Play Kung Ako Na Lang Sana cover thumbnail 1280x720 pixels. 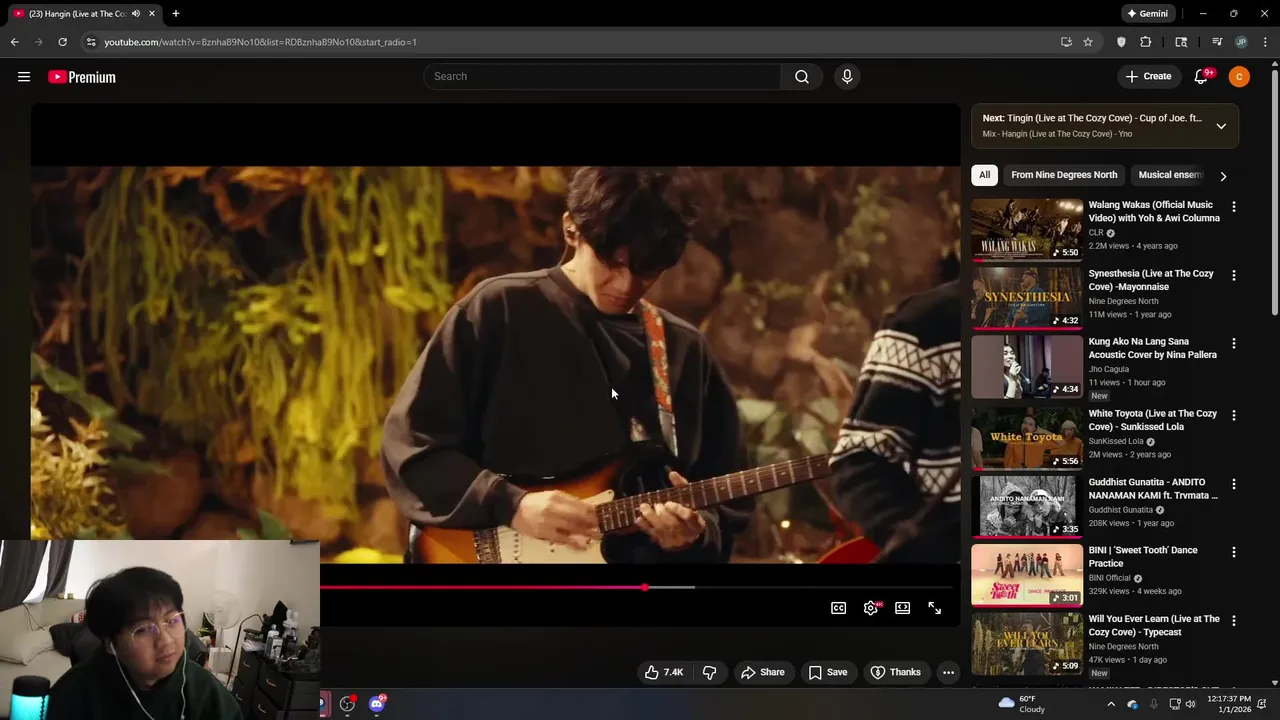coord(1027,366)
